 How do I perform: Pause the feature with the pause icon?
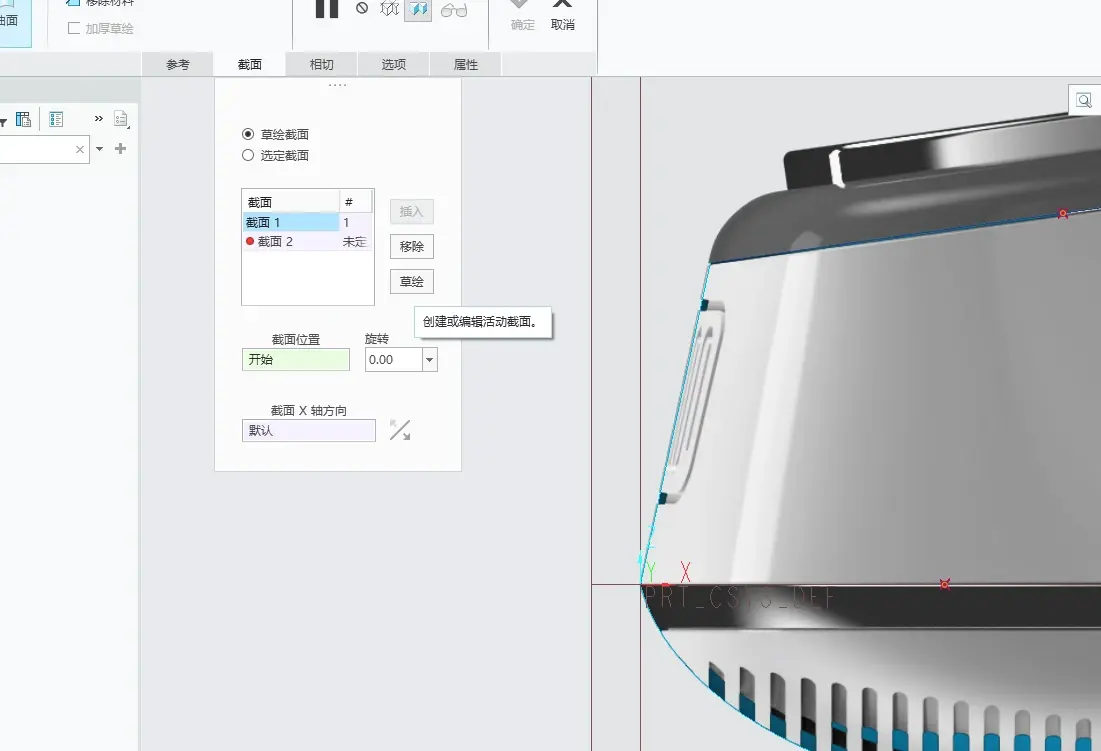pyautogui.click(x=327, y=8)
